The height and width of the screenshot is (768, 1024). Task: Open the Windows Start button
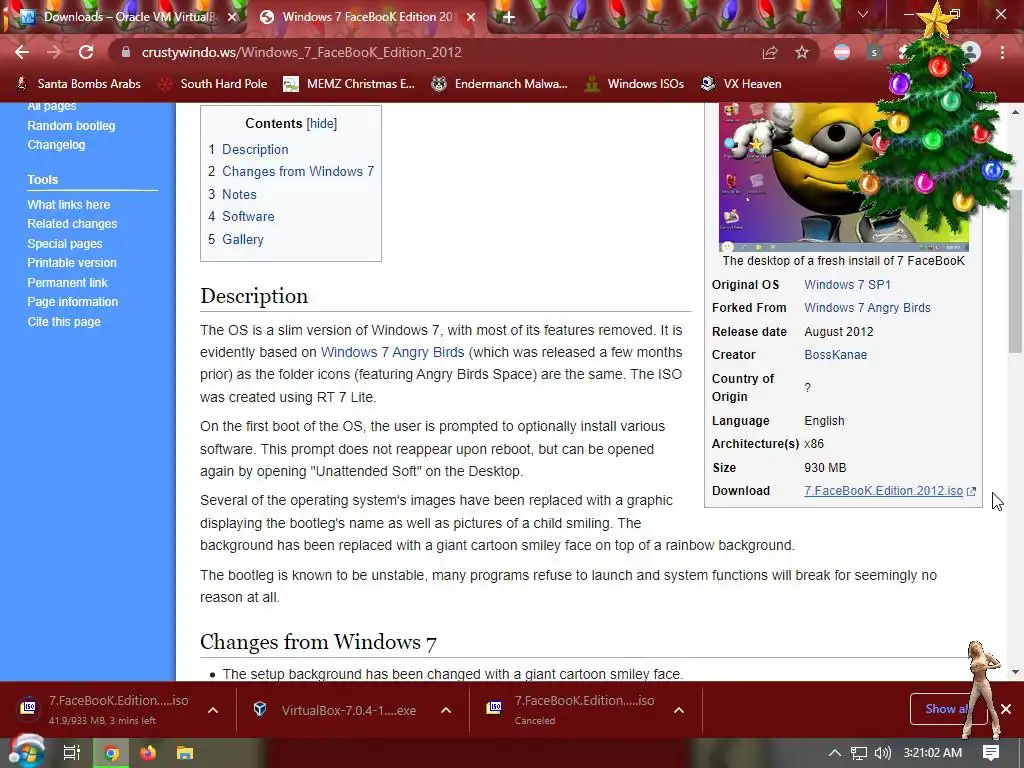(x=25, y=752)
